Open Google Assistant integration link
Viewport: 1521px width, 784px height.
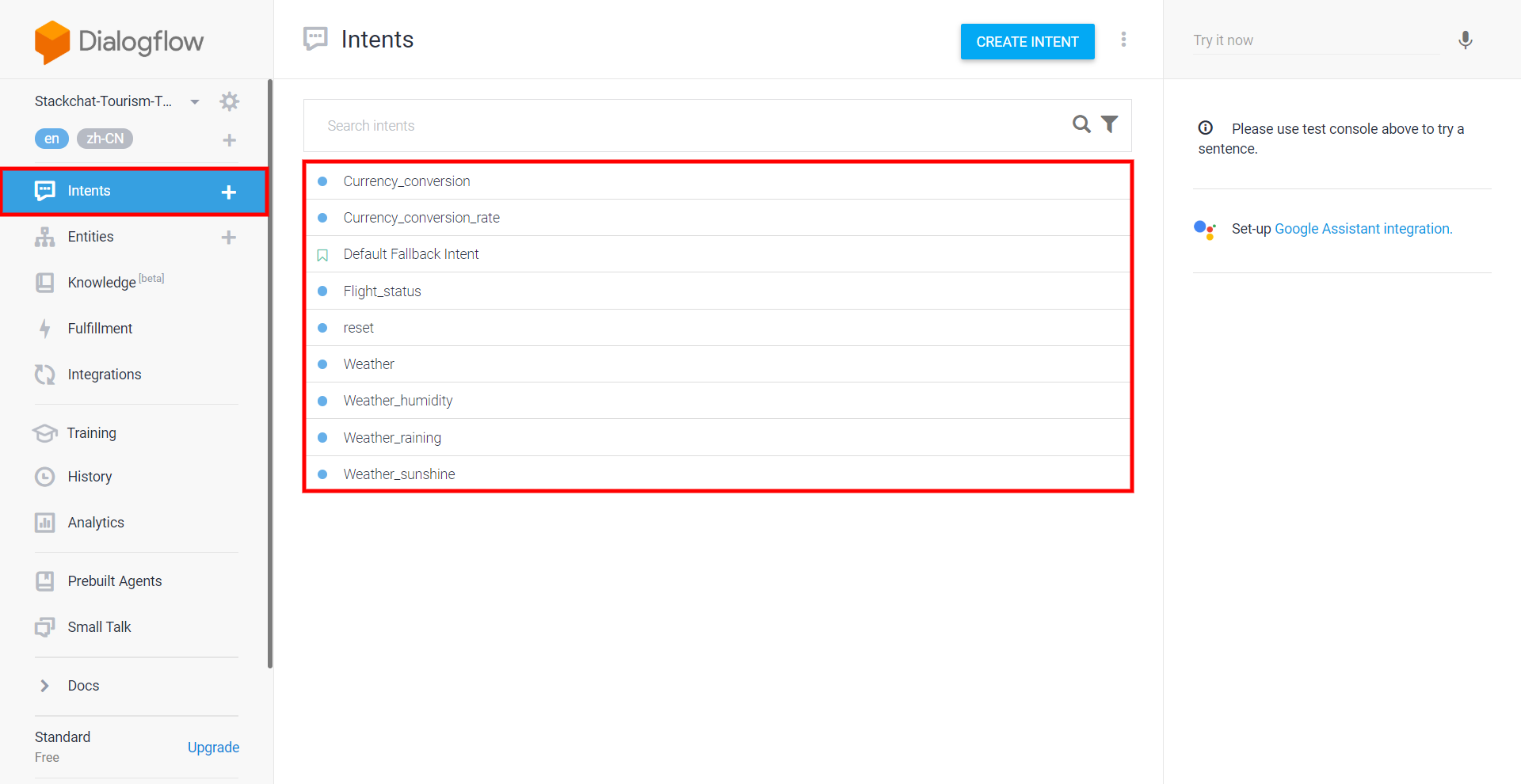[x=1363, y=229]
